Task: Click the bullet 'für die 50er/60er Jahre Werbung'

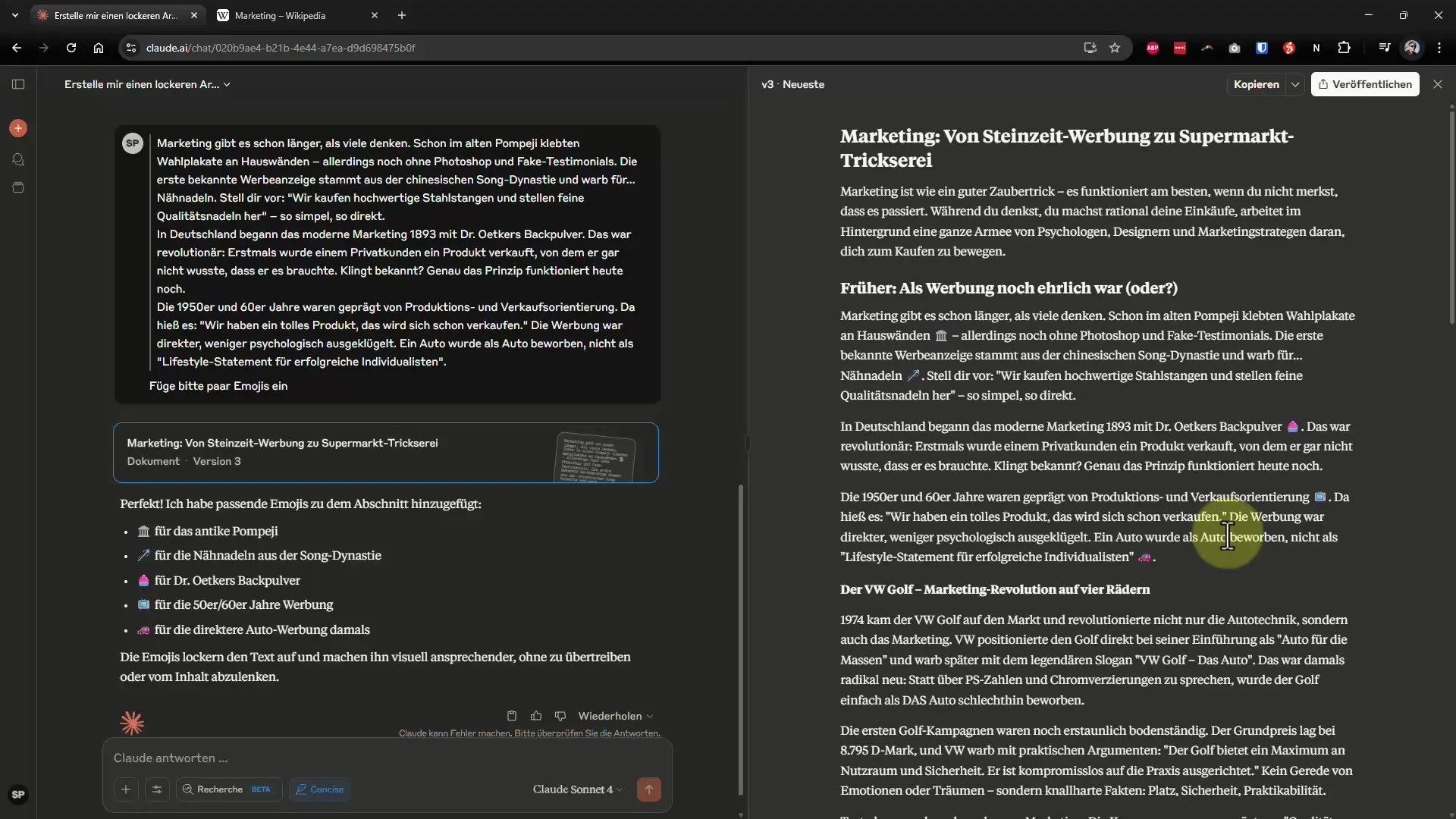Action: pos(235,604)
